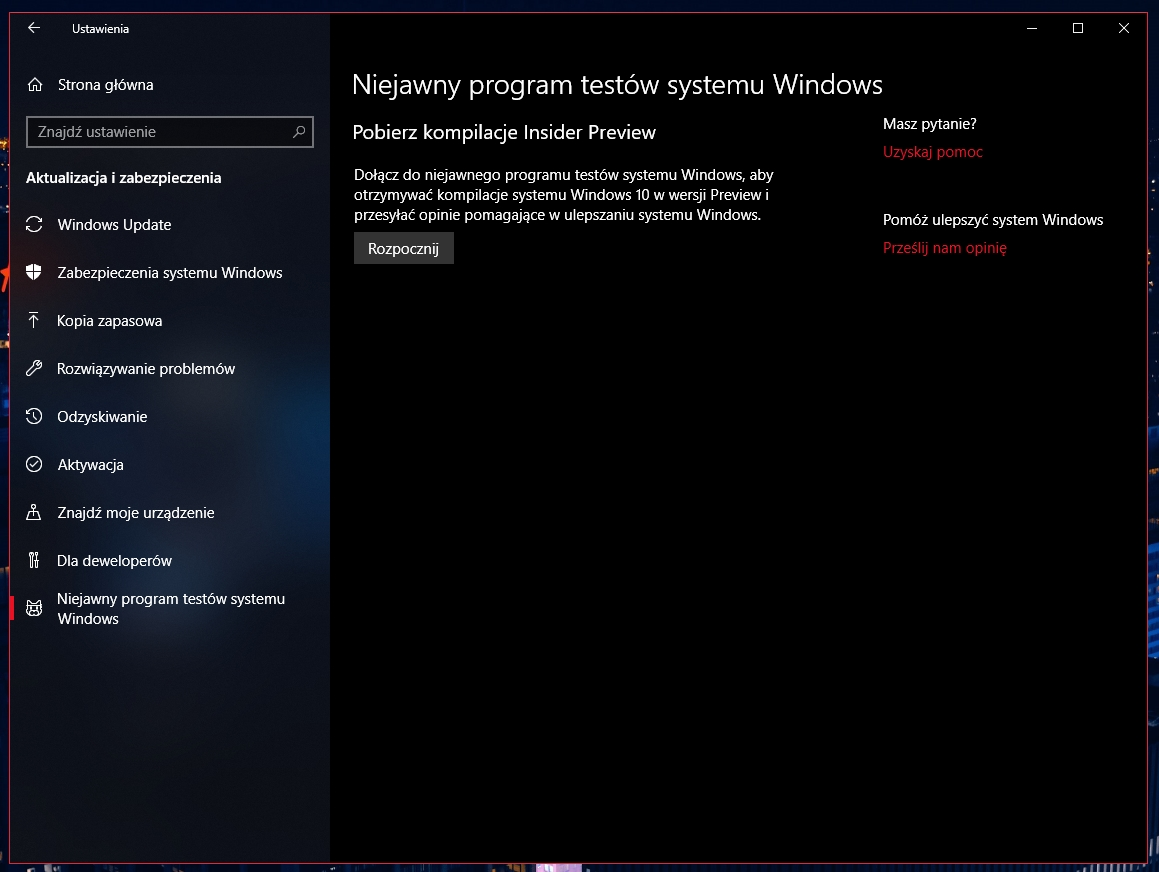This screenshot has height=872, width=1159.
Task: Click the Kopia zapasowa backup icon
Action: 35,320
